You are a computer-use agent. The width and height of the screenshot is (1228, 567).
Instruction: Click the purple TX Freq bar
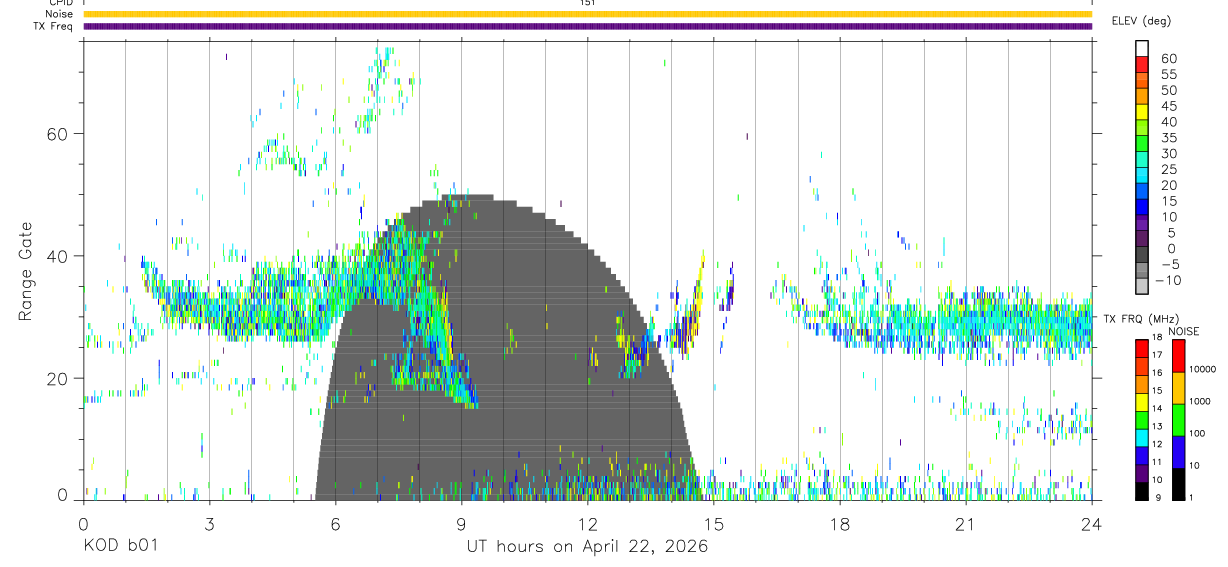tap(587, 26)
